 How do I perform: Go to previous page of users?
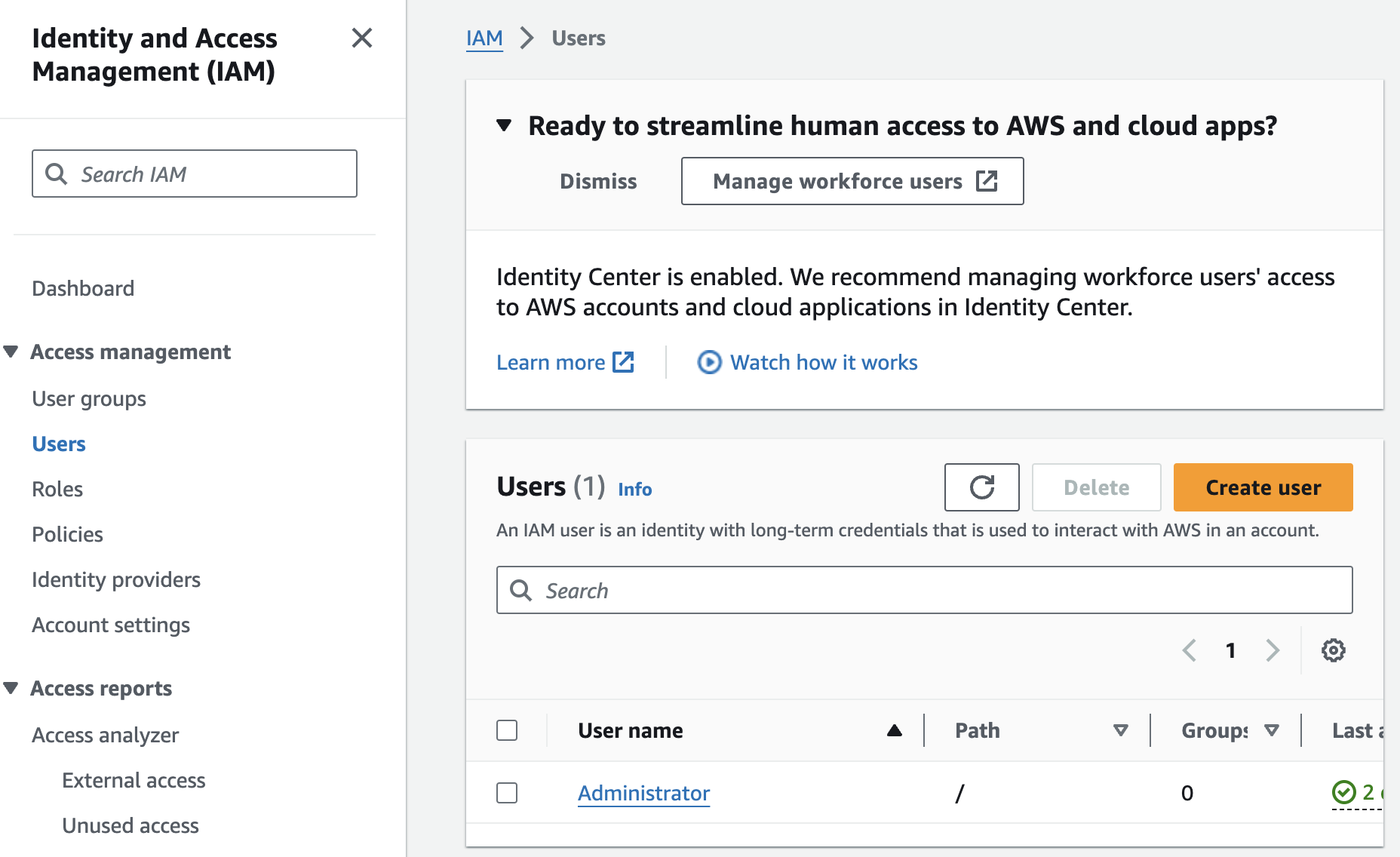coord(1190,650)
